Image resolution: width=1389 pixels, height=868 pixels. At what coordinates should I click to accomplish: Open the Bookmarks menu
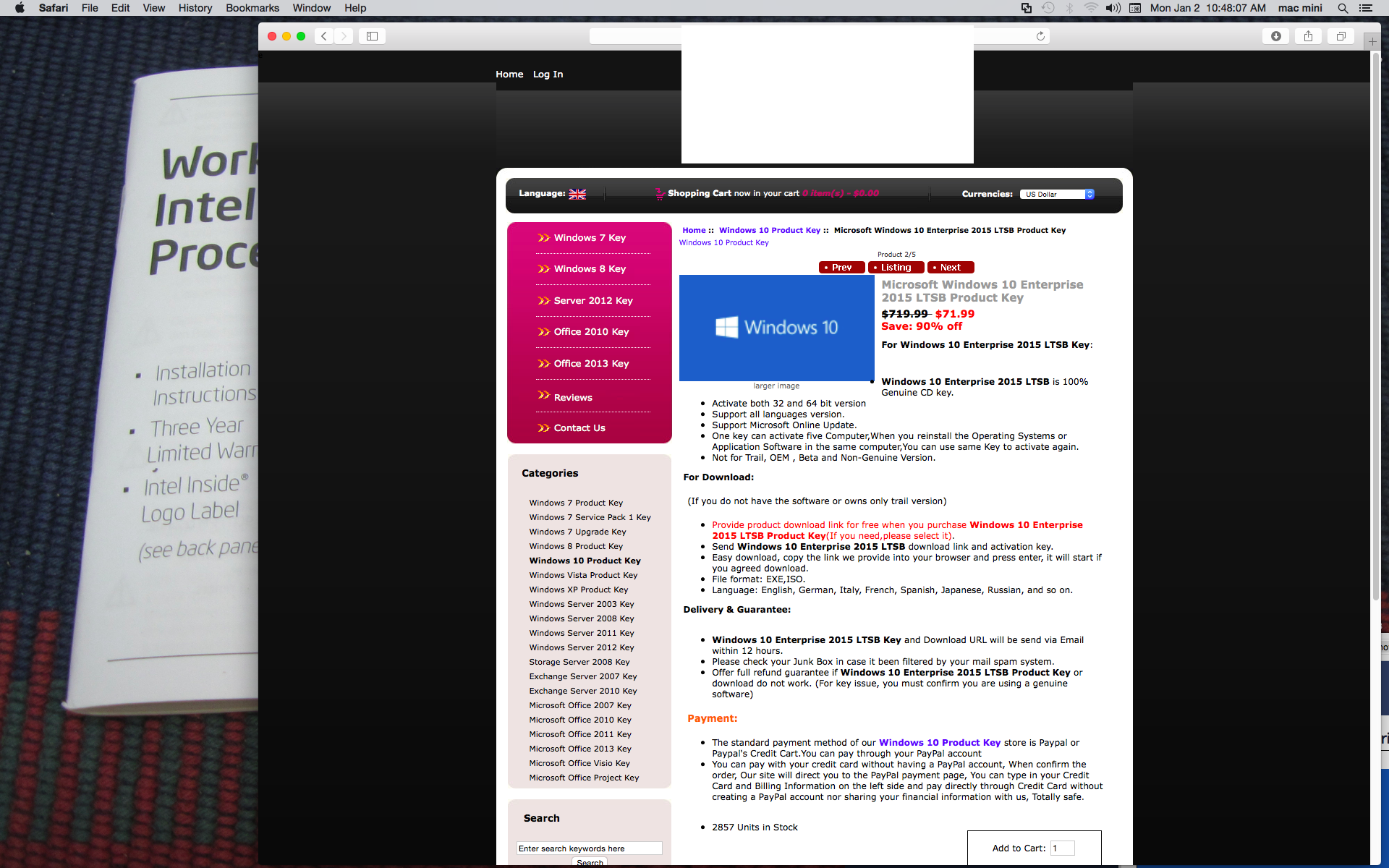(x=252, y=8)
